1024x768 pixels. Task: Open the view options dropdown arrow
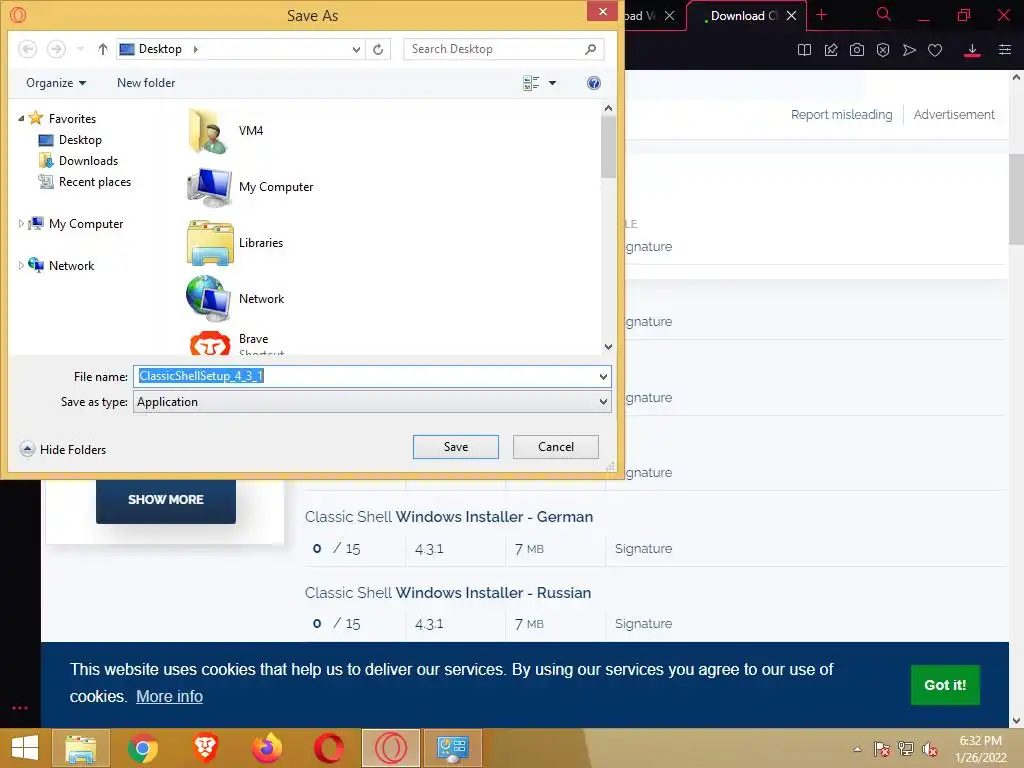552,83
